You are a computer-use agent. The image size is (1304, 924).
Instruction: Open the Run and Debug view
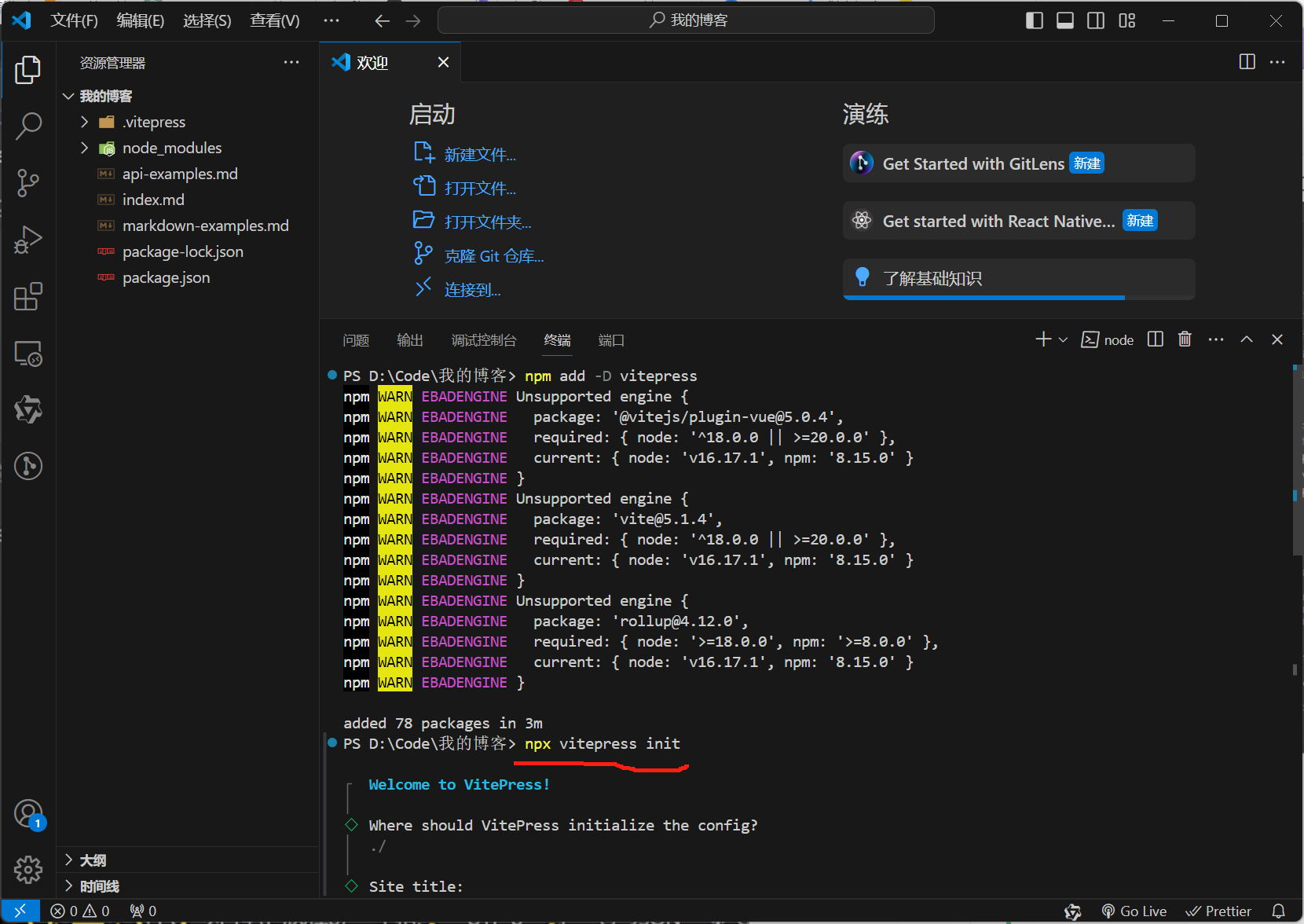pyautogui.click(x=28, y=240)
